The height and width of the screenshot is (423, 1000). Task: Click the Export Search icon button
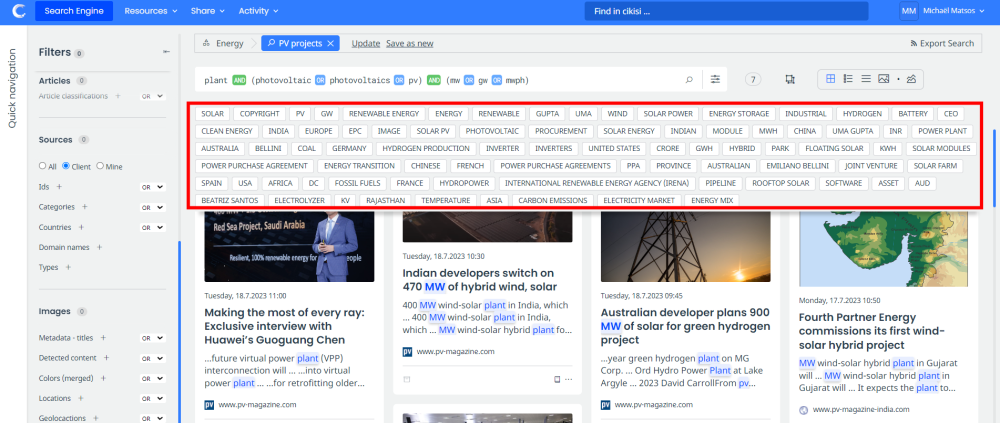pos(943,43)
